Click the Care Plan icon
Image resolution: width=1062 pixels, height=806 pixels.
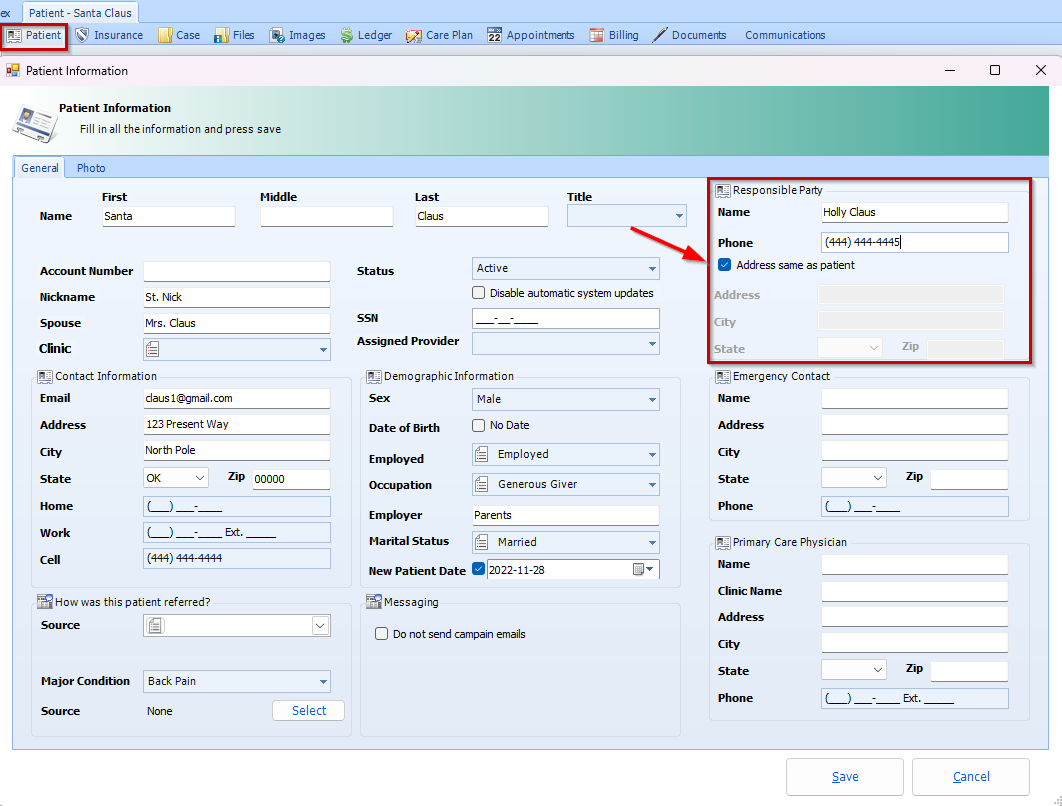tap(414, 35)
